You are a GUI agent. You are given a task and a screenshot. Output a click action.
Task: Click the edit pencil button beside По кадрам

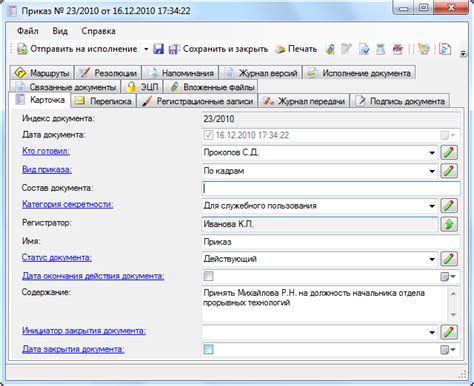[x=449, y=171]
